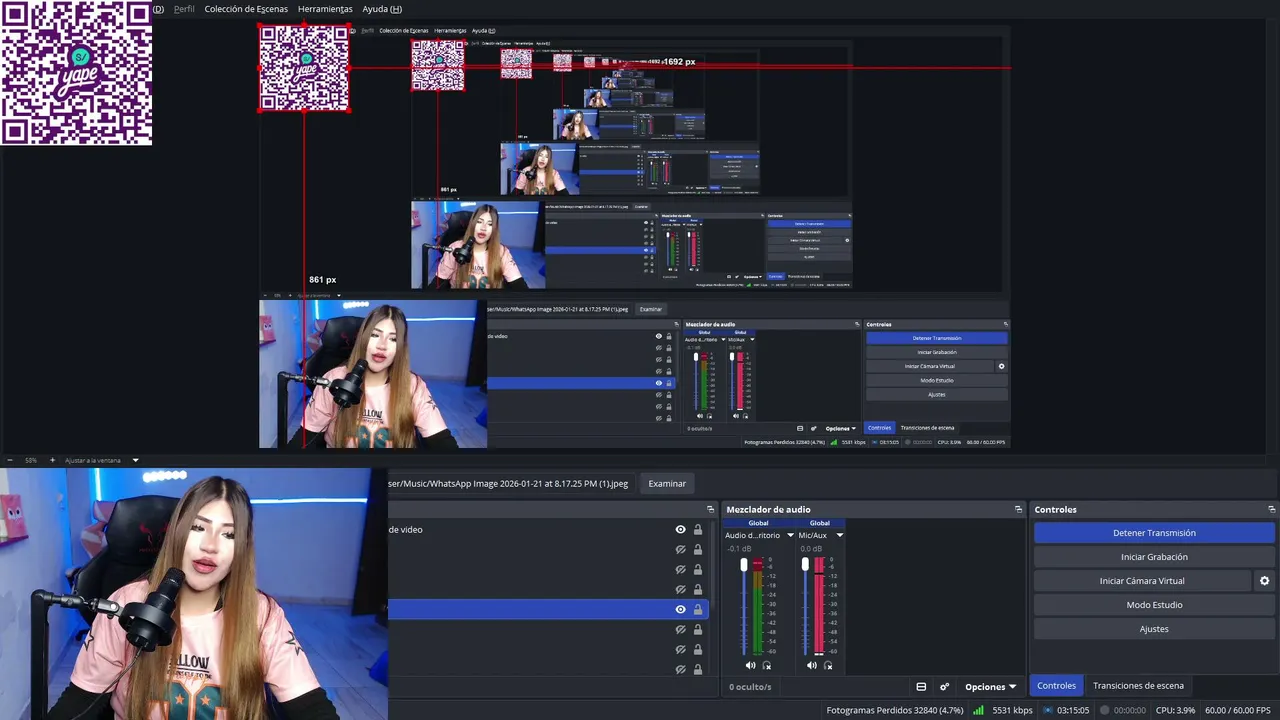Click the 60.00 / 60.00 FPS readout
The width and height of the screenshot is (1280, 720).
click(1238, 710)
